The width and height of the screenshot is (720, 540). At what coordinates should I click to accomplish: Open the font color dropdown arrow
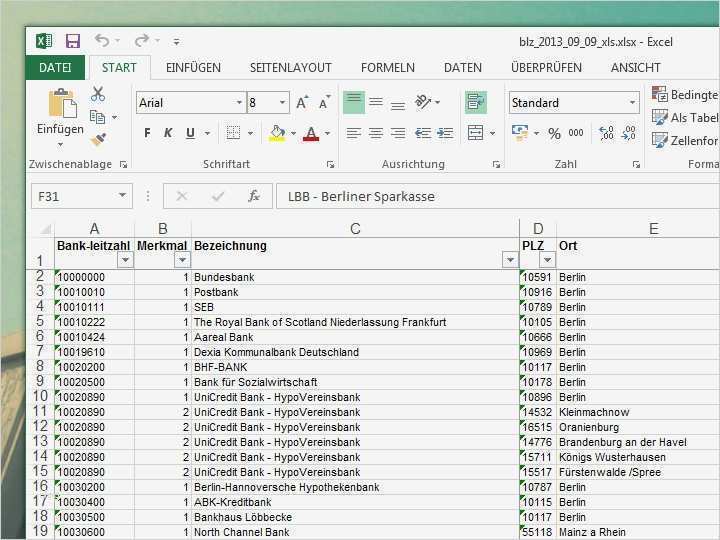[x=327, y=134]
